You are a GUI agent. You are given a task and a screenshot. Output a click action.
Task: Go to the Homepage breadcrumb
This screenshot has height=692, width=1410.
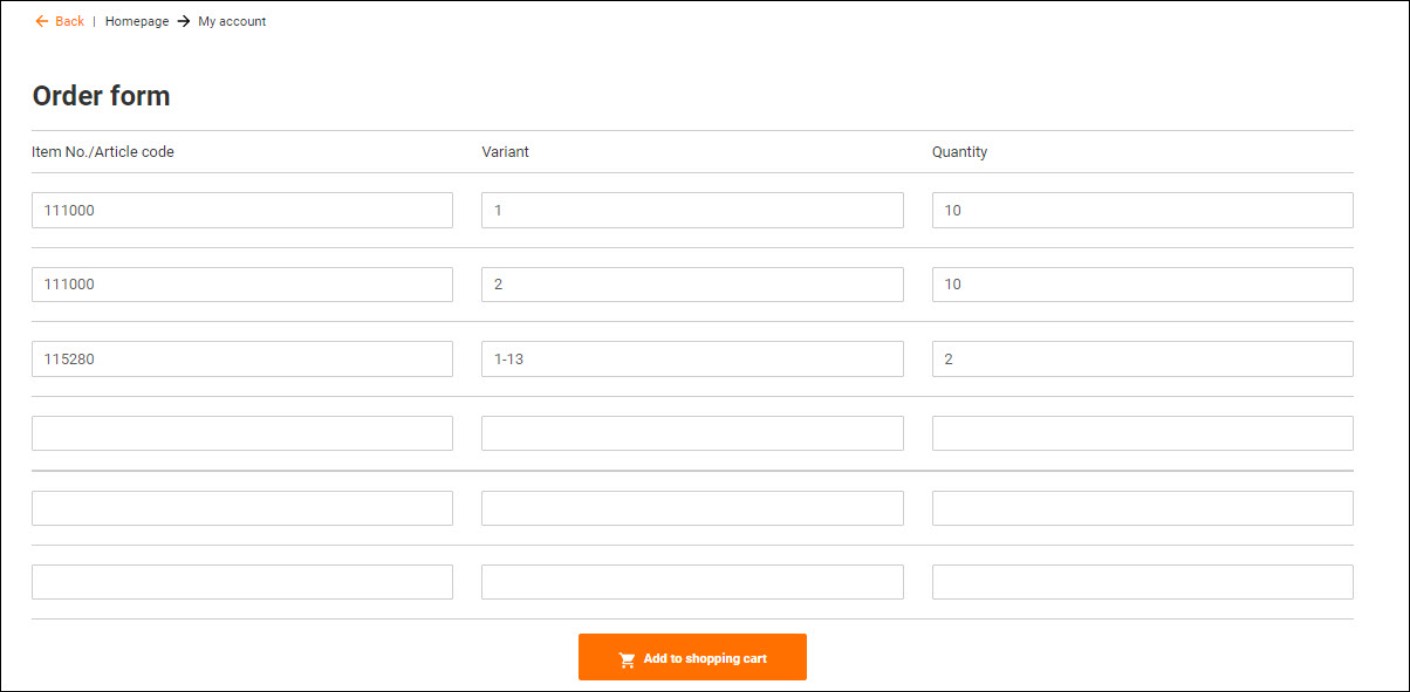(137, 21)
